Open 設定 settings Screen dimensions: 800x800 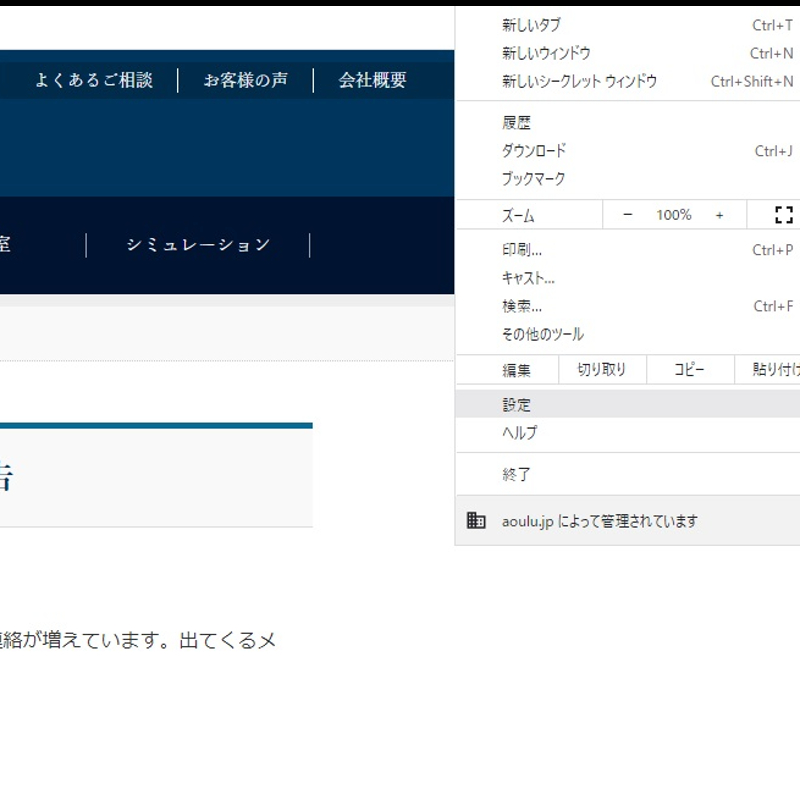[x=628, y=405]
